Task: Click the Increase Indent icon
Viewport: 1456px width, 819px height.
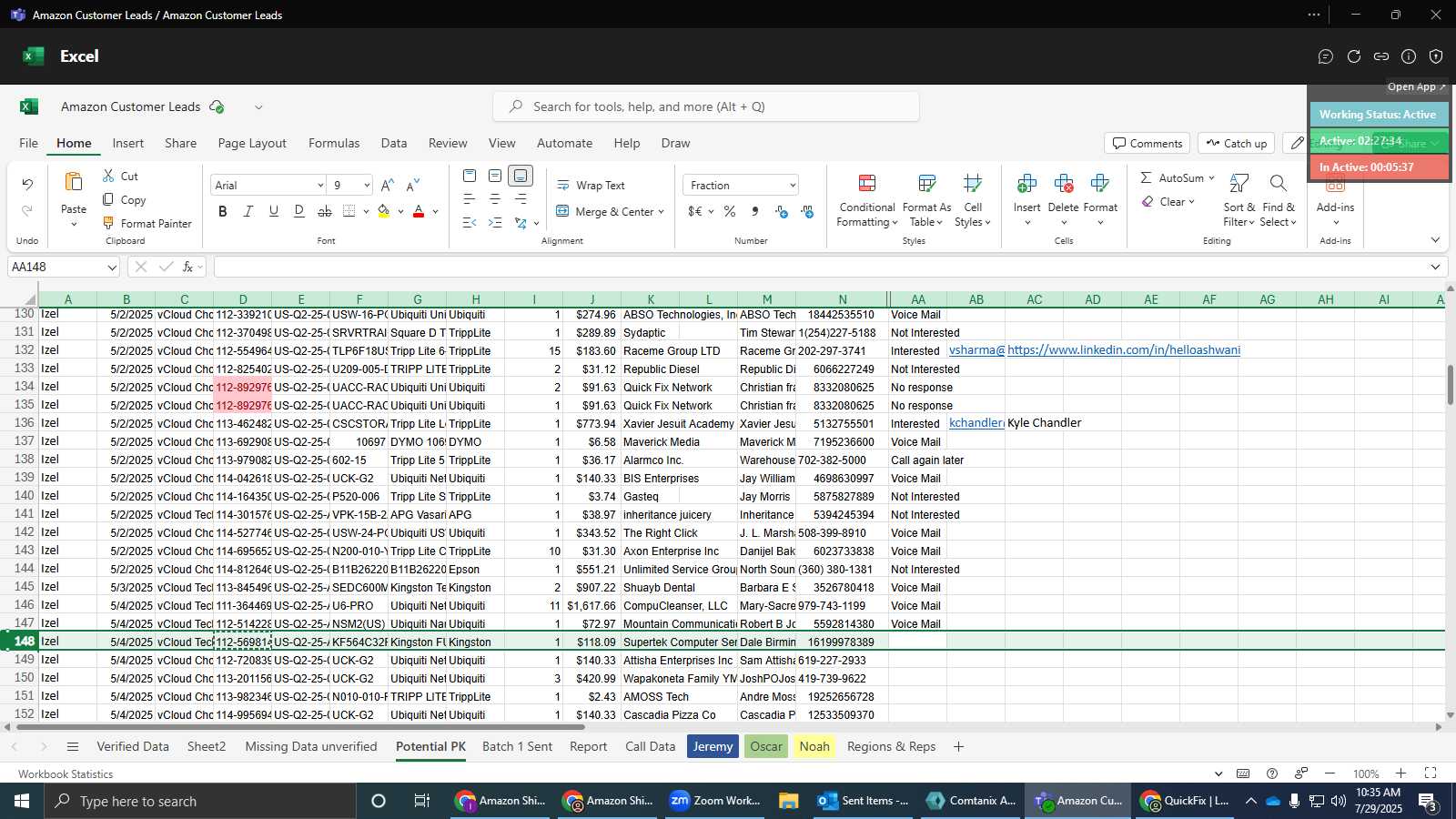Action: click(x=495, y=223)
